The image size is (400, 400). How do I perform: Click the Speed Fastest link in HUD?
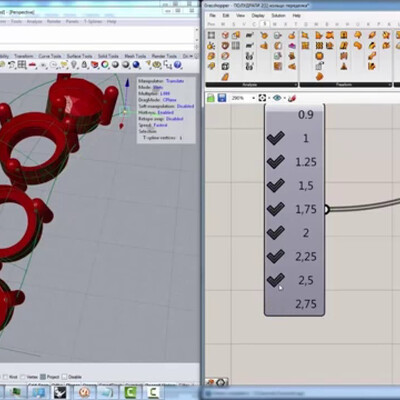tap(161, 125)
